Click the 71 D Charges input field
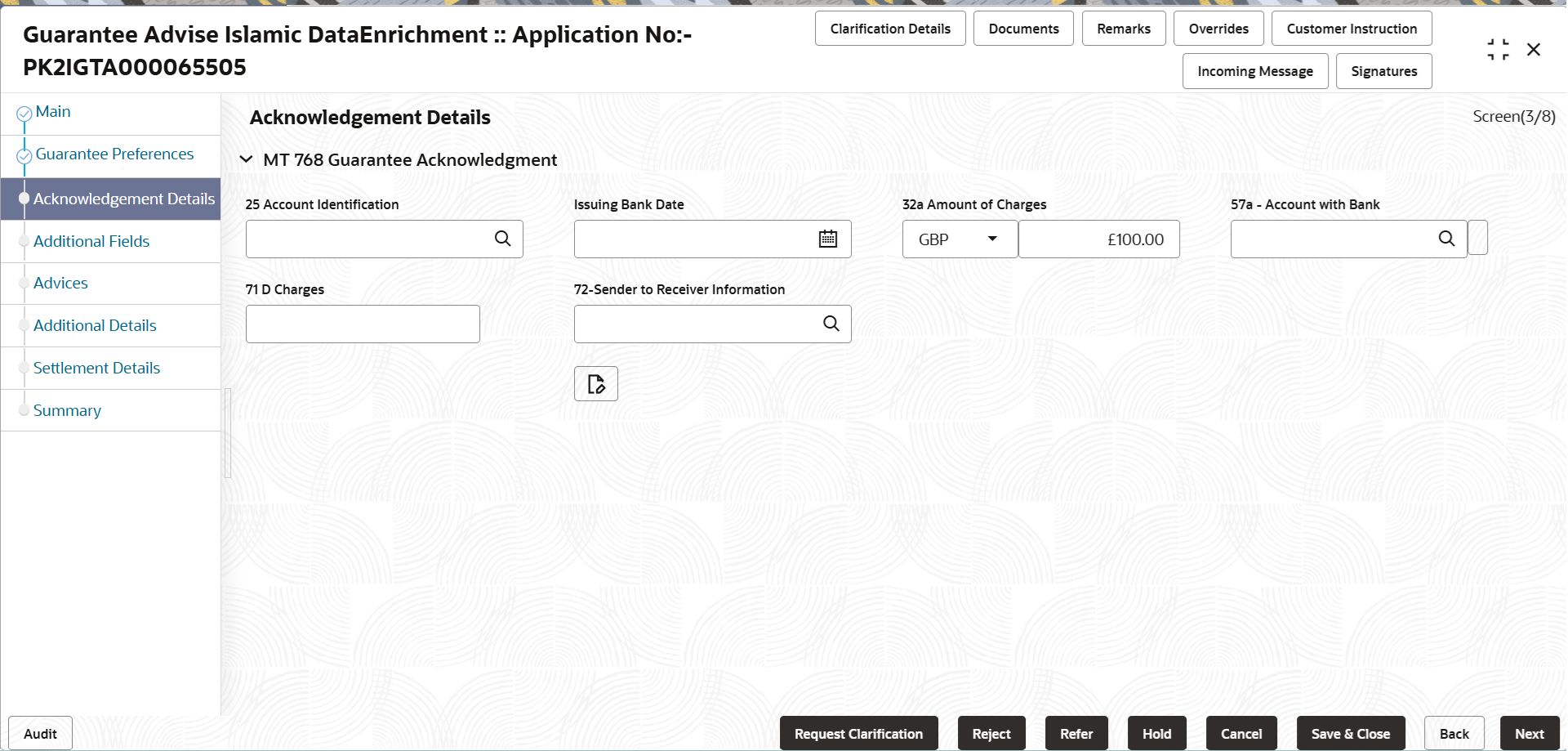Image resolution: width=1568 pixels, height=751 pixels. [x=363, y=324]
